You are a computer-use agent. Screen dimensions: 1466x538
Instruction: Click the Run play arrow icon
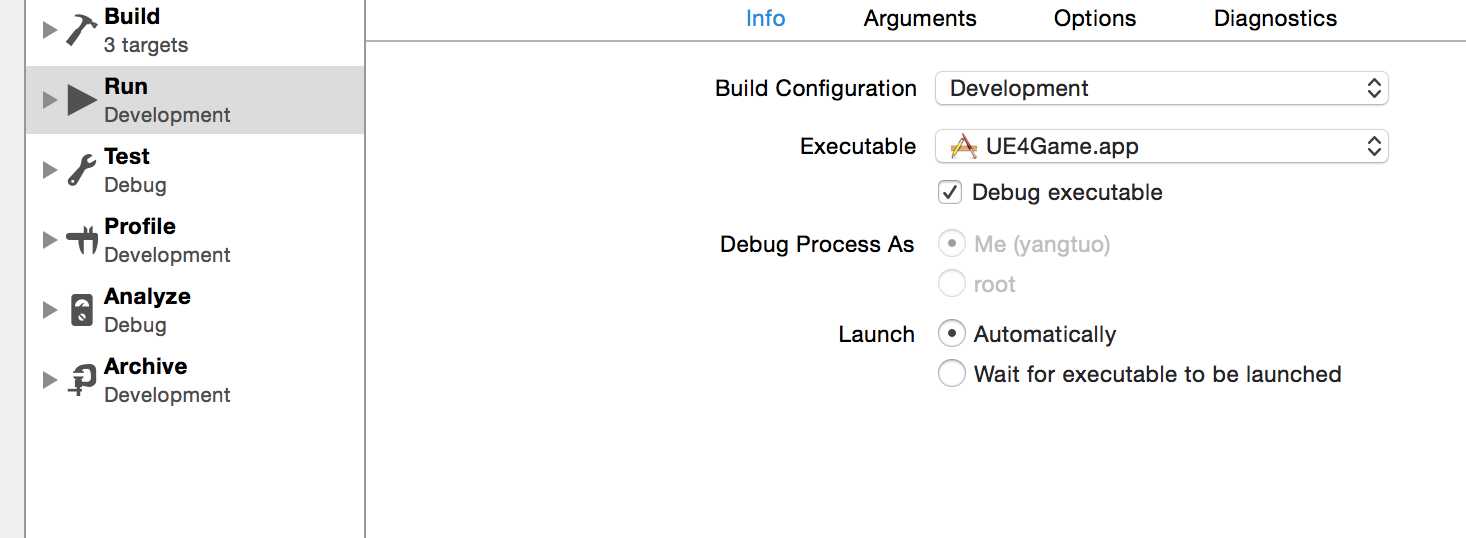[x=81, y=100]
